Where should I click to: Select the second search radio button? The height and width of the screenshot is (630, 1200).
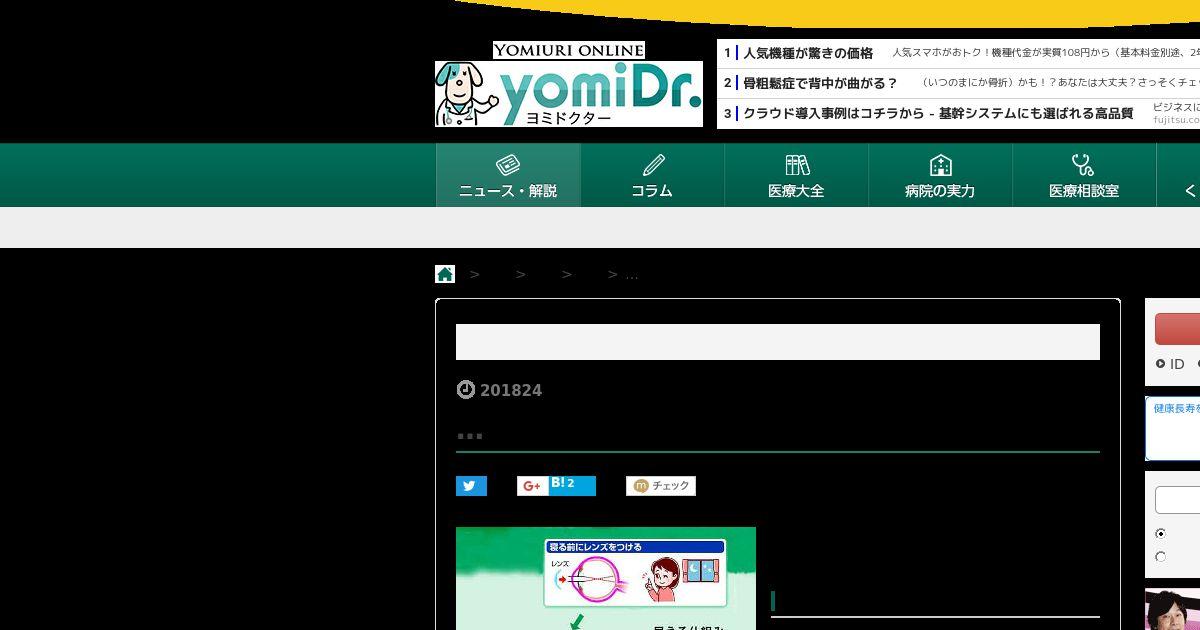pos(1160,557)
